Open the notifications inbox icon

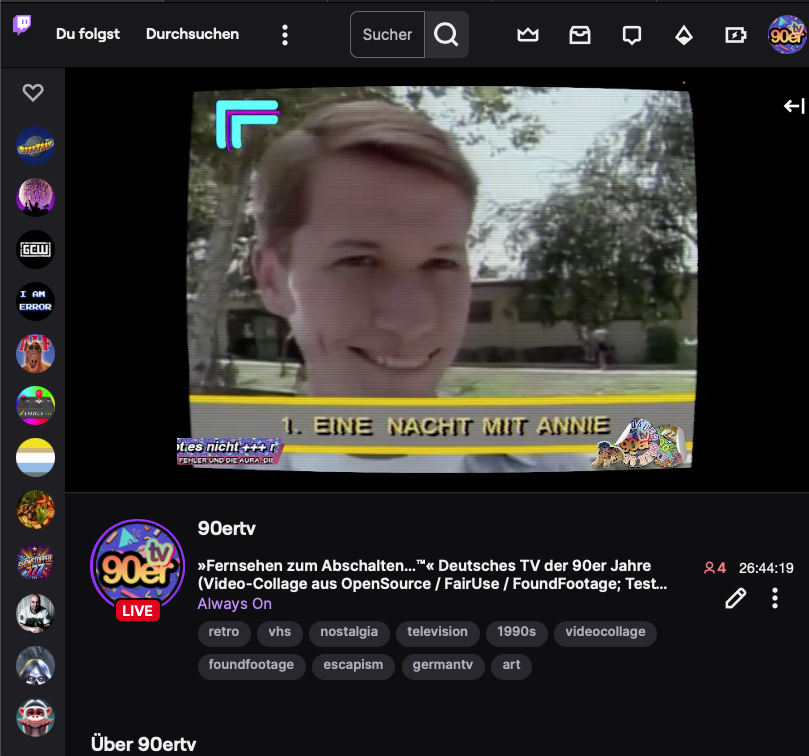580,35
